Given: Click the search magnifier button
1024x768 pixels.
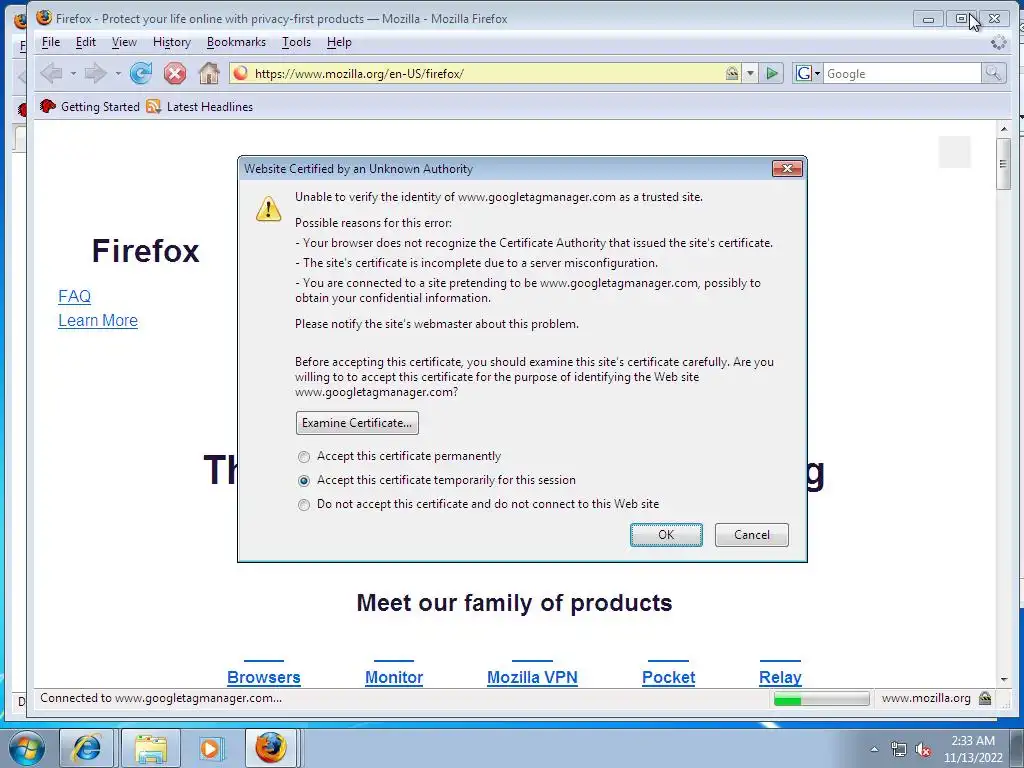Looking at the screenshot, I should tap(993, 73).
